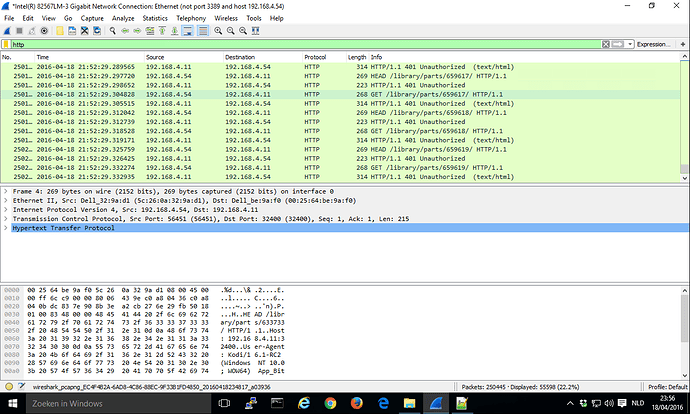
Task: Open the Wireless menu
Action: pos(226,18)
